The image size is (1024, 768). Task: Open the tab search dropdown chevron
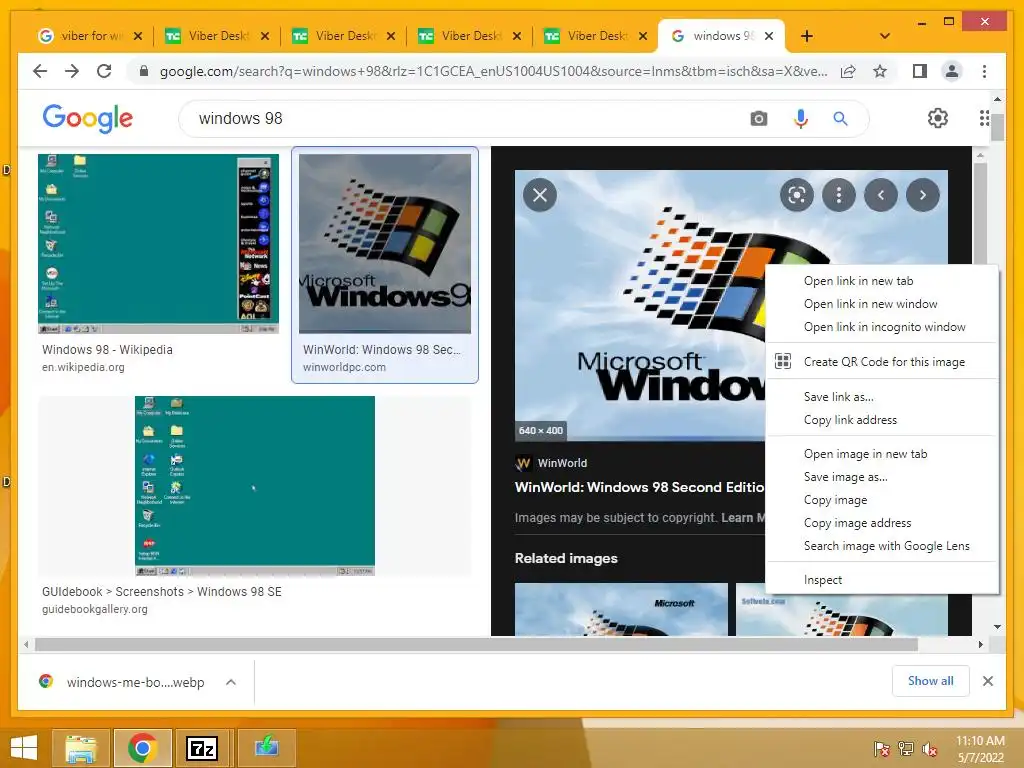pos(884,36)
